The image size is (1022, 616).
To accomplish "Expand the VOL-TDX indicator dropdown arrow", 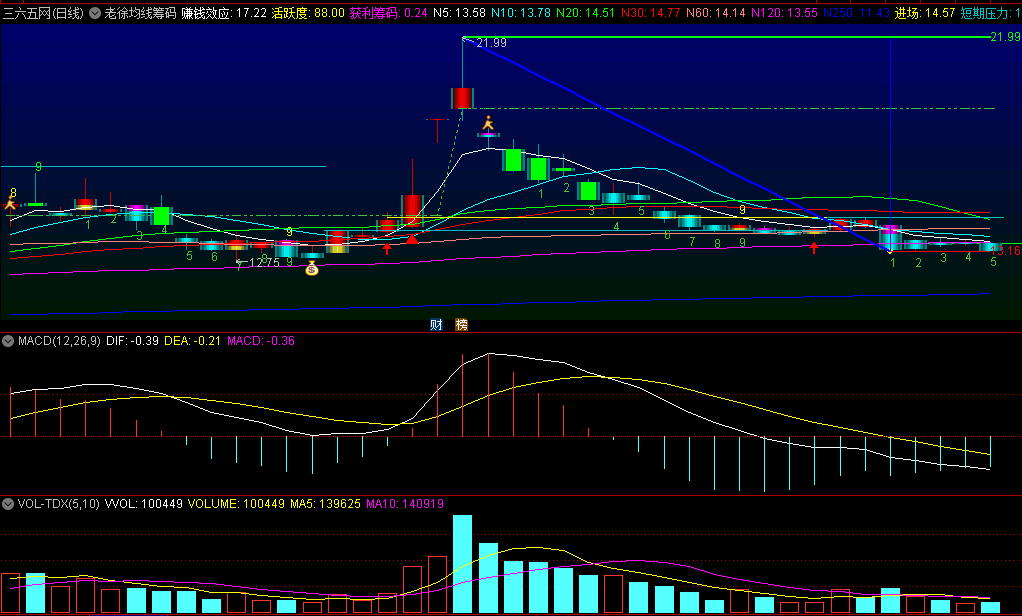I will click(8, 504).
